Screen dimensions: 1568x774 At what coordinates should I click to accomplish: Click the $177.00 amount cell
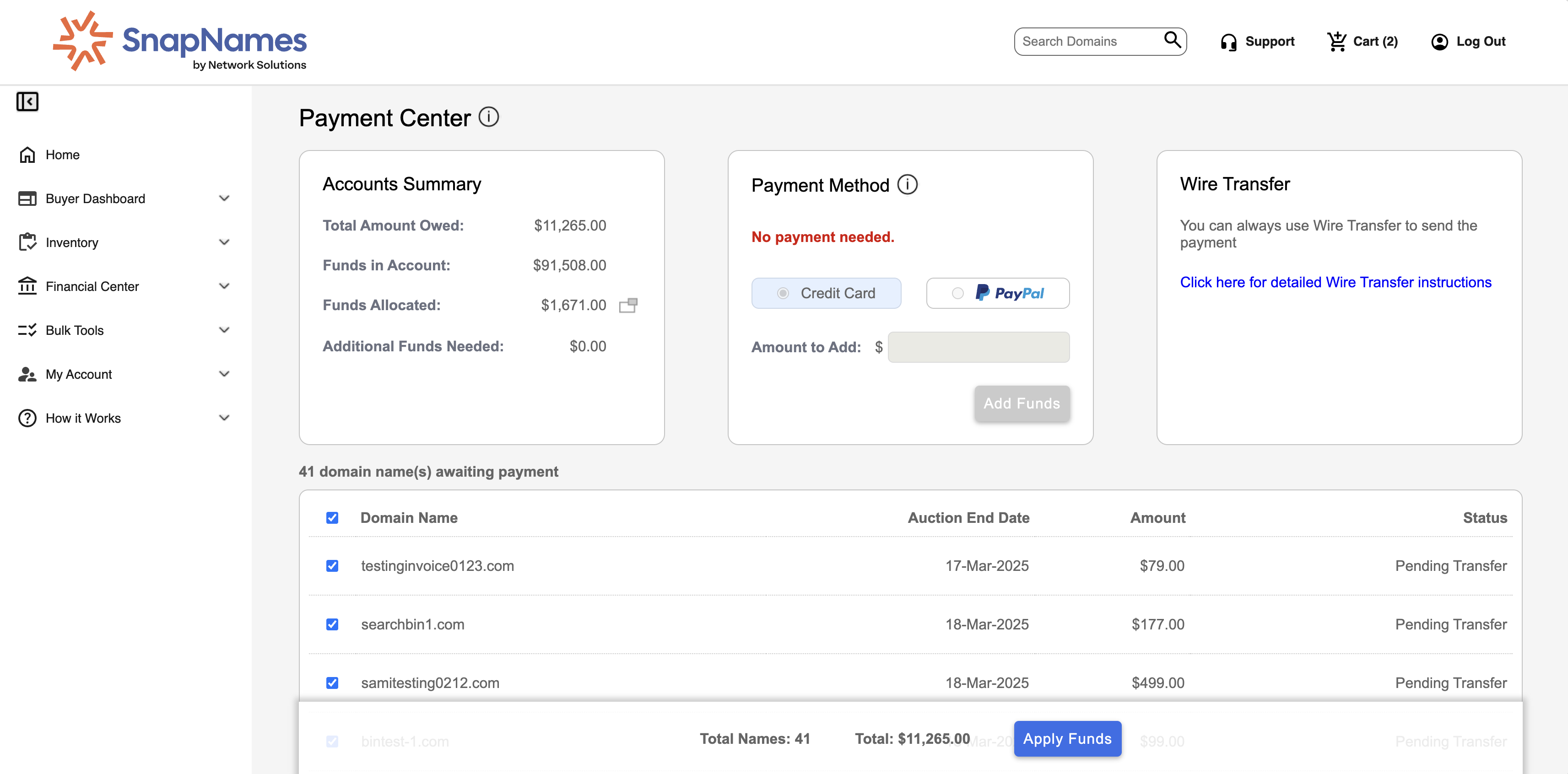pyautogui.click(x=1158, y=624)
